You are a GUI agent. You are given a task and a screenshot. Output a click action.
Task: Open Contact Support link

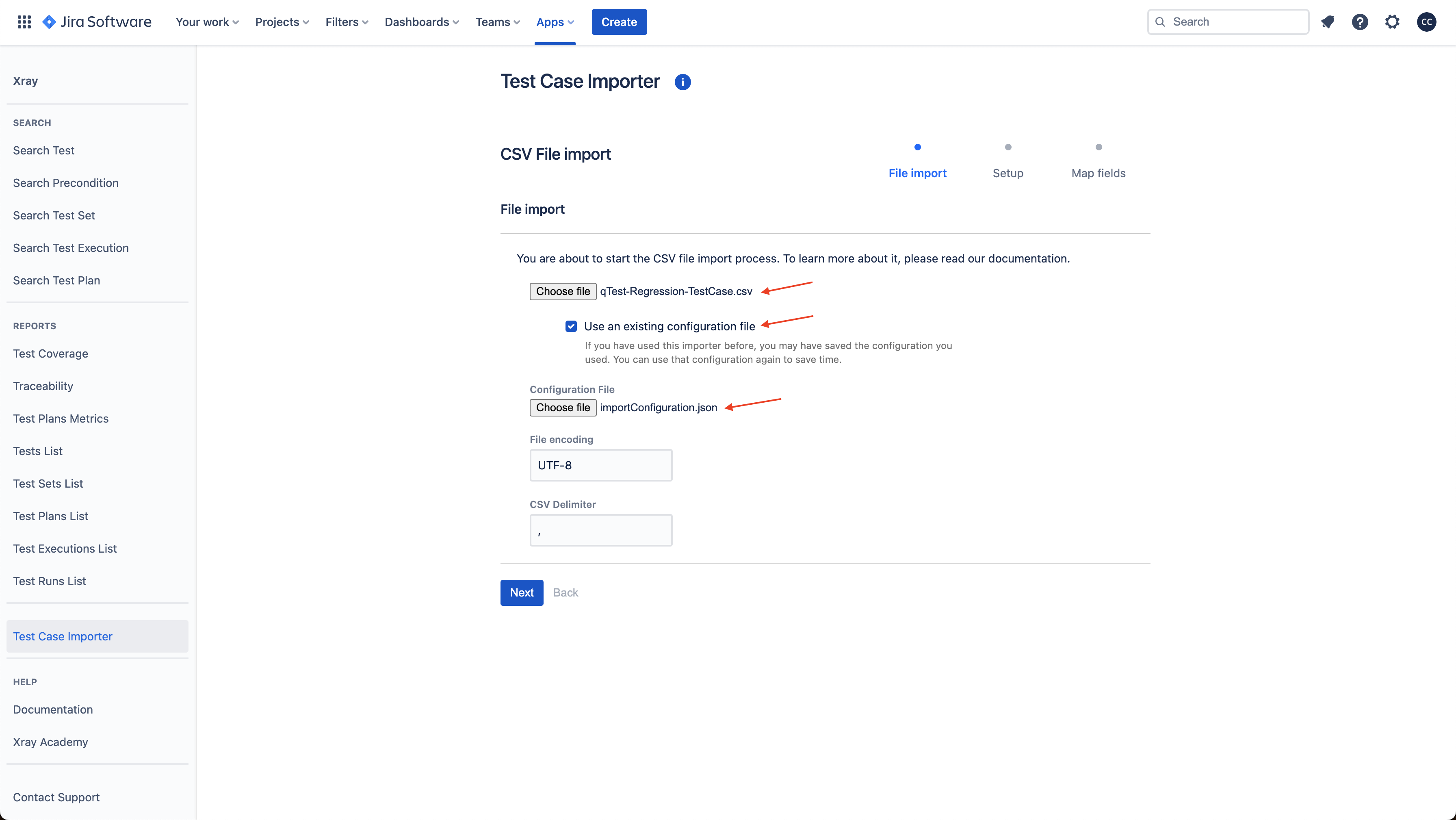(56, 797)
